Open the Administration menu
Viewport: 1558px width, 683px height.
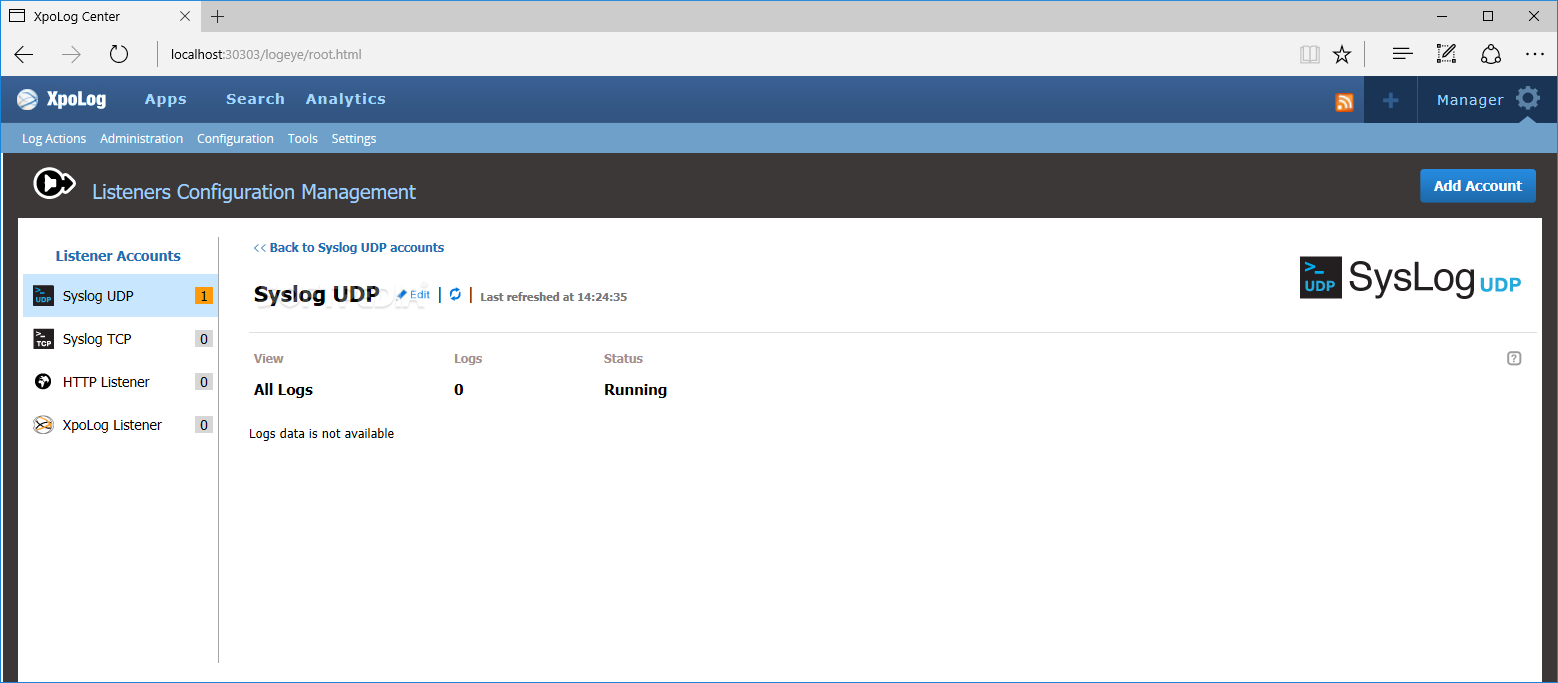pyautogui.click(x=142, y=139)
